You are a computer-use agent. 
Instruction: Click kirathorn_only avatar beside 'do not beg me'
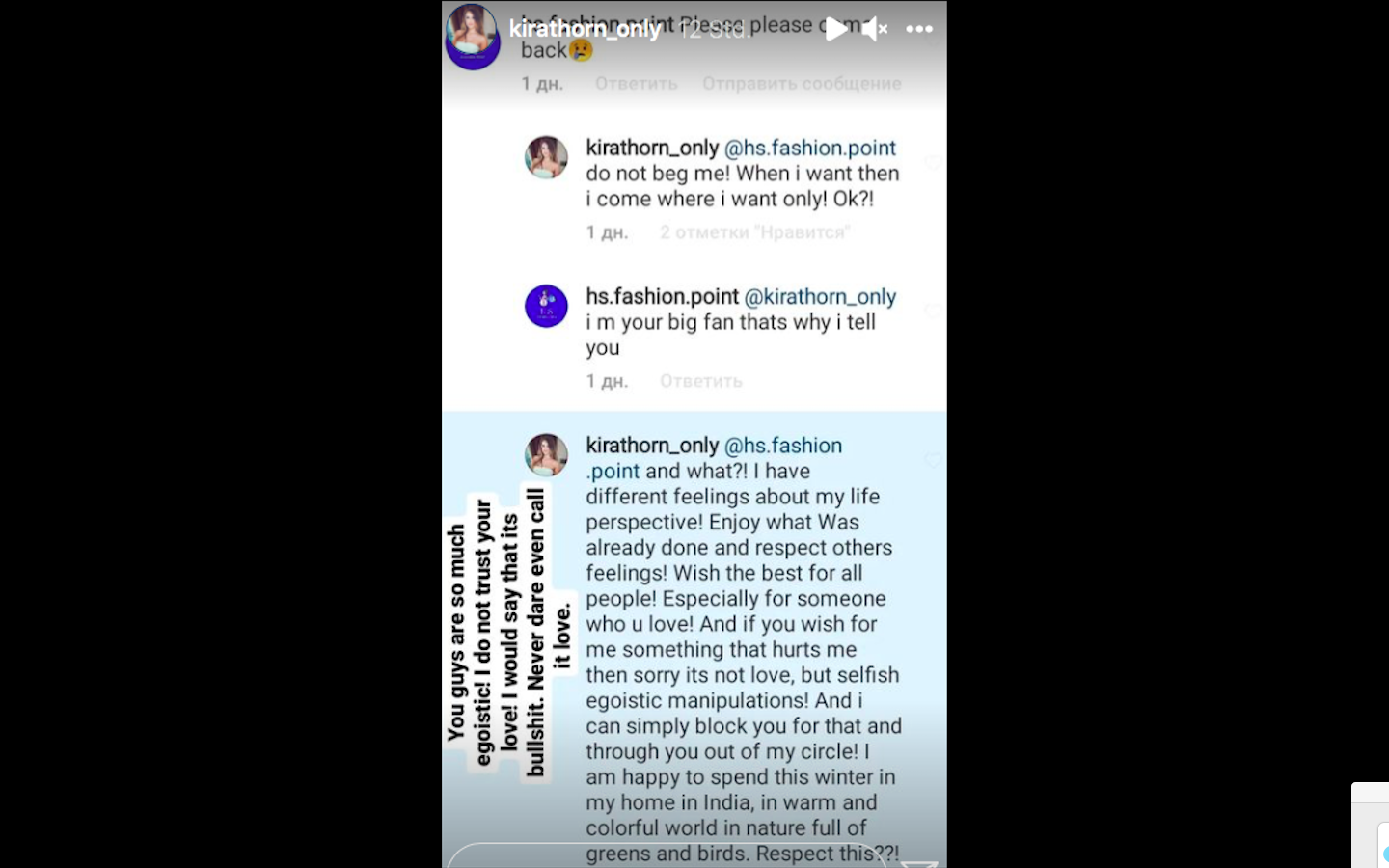pos(546,157)
